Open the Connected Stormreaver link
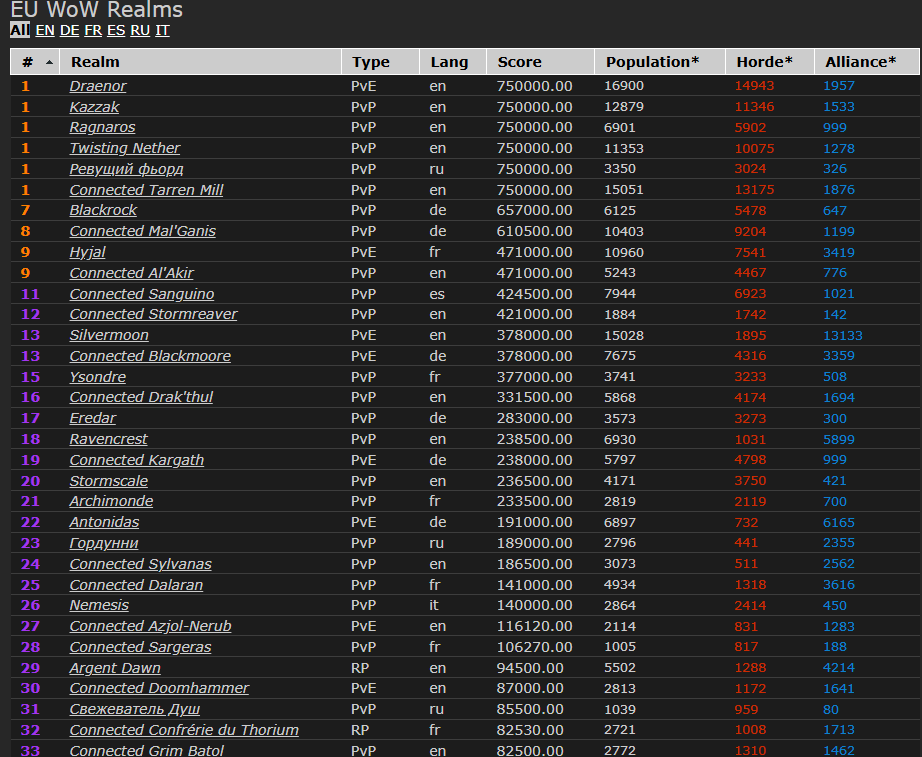 tap(153, 315)
